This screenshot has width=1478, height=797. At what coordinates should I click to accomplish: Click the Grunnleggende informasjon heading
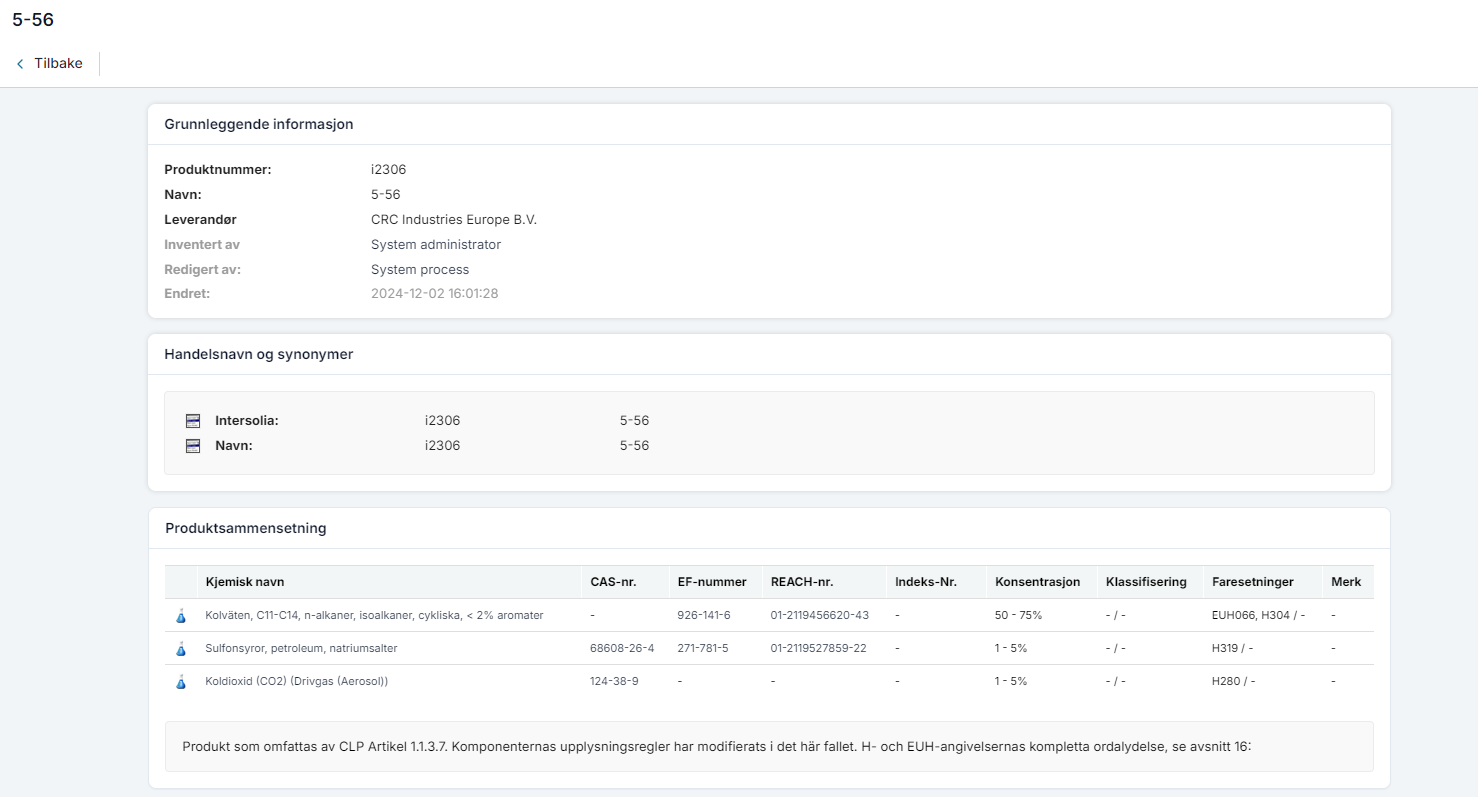click(259, 124)
